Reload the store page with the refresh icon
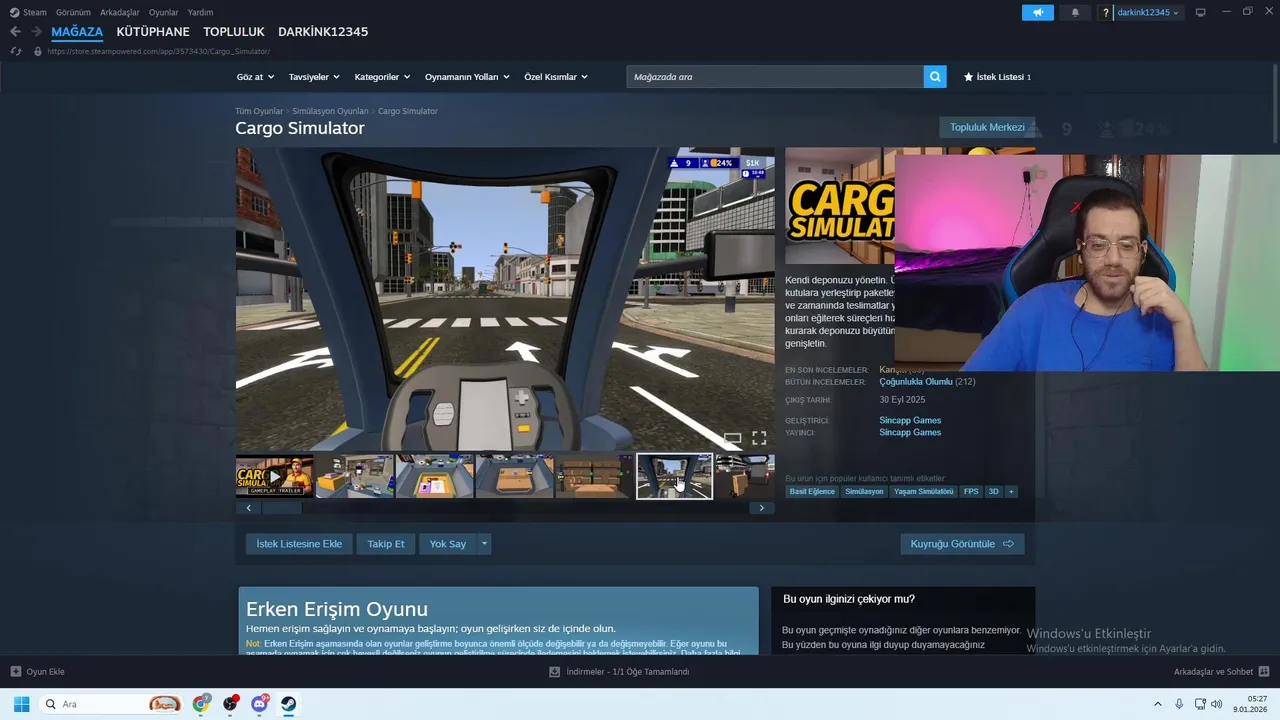1280x720 pixels. (16, 51)
